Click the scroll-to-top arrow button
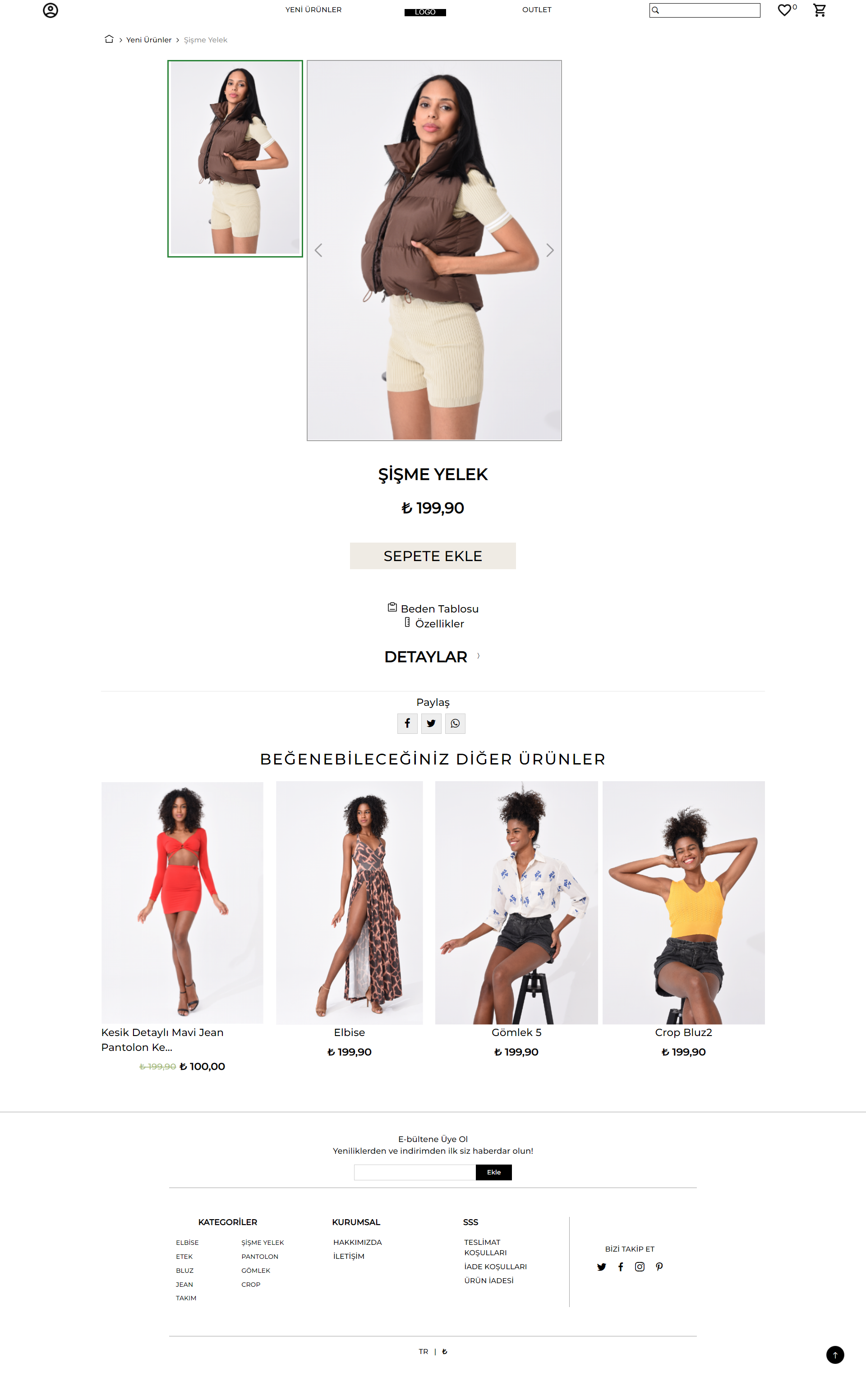 pyautogui.click(x=835, y=1355)
